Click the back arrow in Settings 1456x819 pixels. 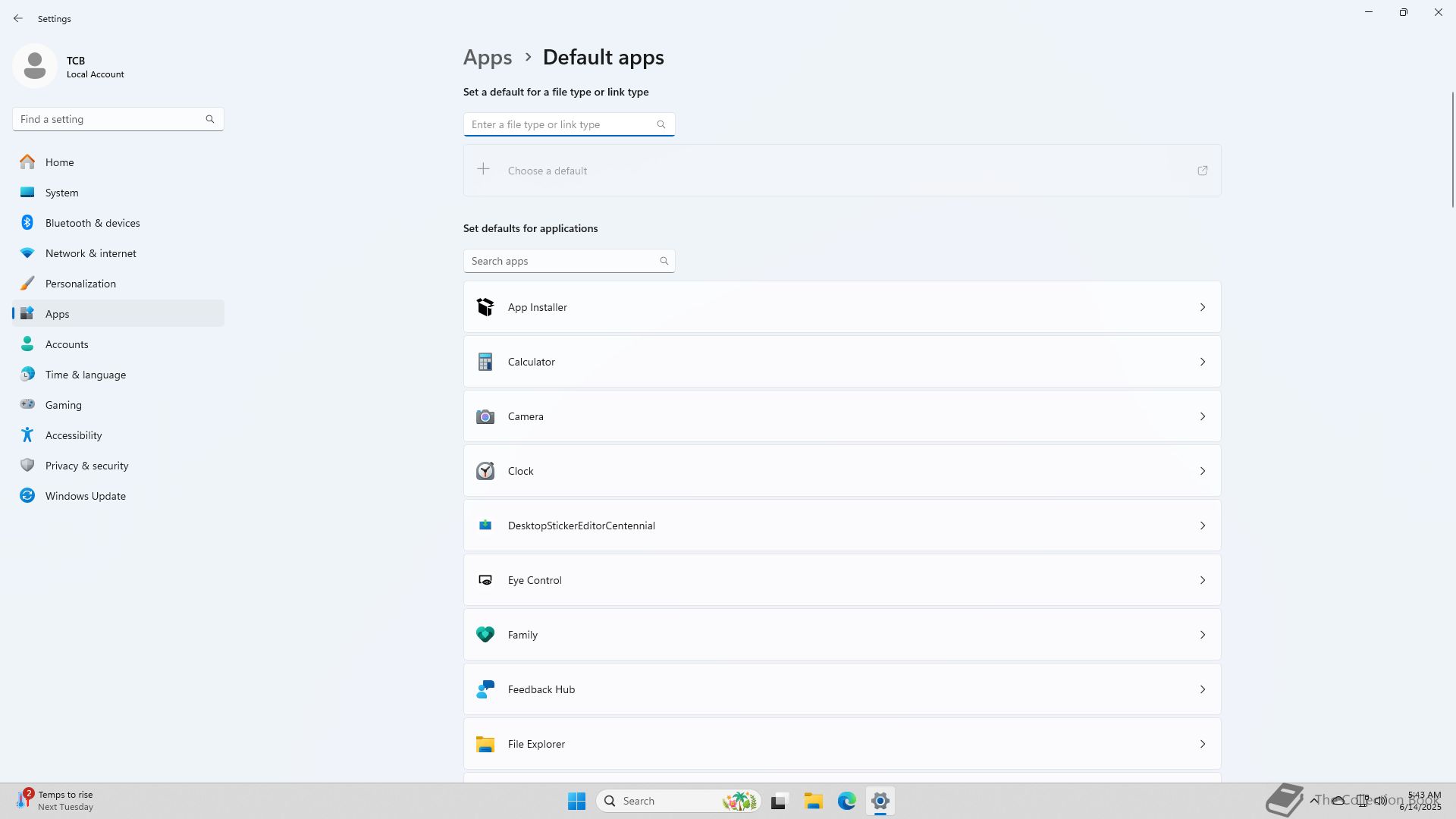[18, 18]
